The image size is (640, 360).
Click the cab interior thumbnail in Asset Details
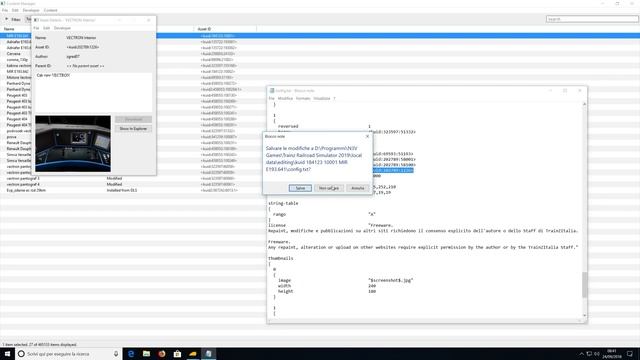click(73, 143)
